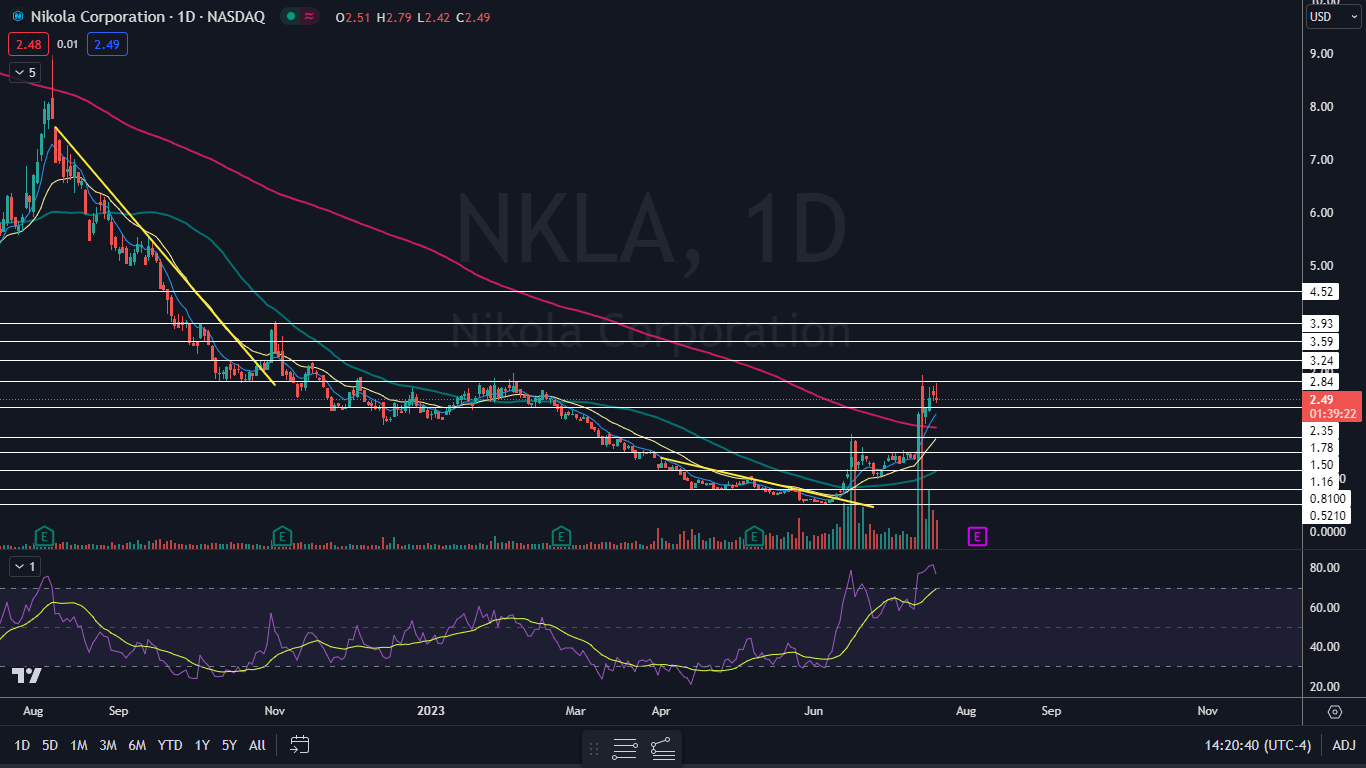This screenshot has width=1366, height=768.
Task: Click the 2.84 horizontal line price label
Action: point(1320,382)
